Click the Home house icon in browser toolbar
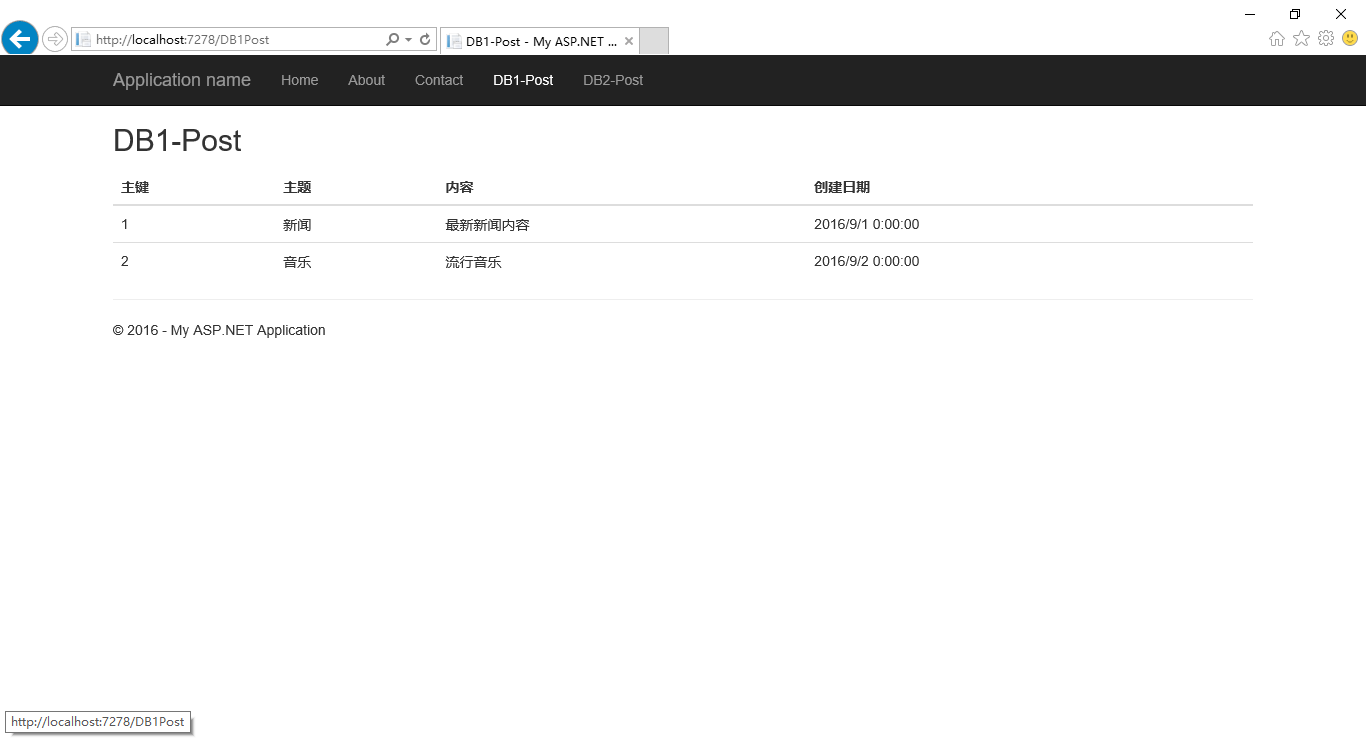This screenshot has height=738, width=1366. [1277, 39]
